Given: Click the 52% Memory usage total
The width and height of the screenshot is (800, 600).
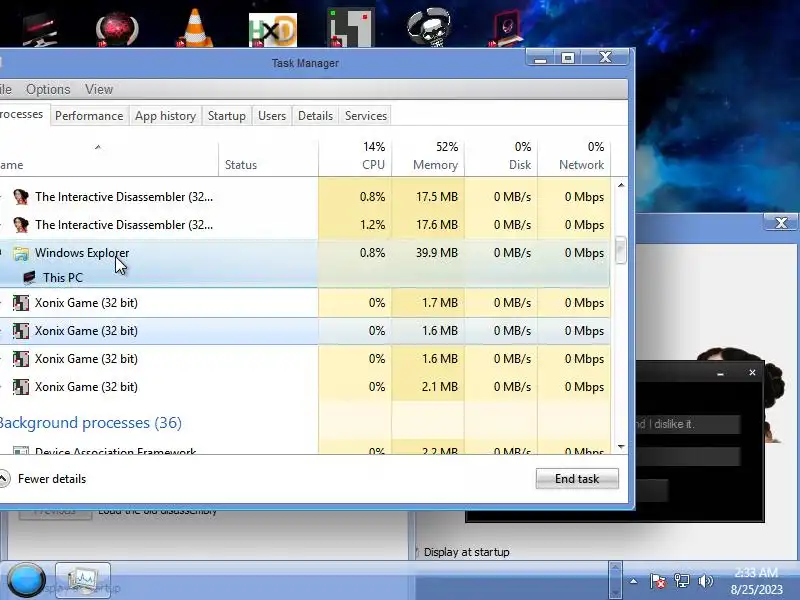Looking at the screenshot, I should [x=447, y=147].
